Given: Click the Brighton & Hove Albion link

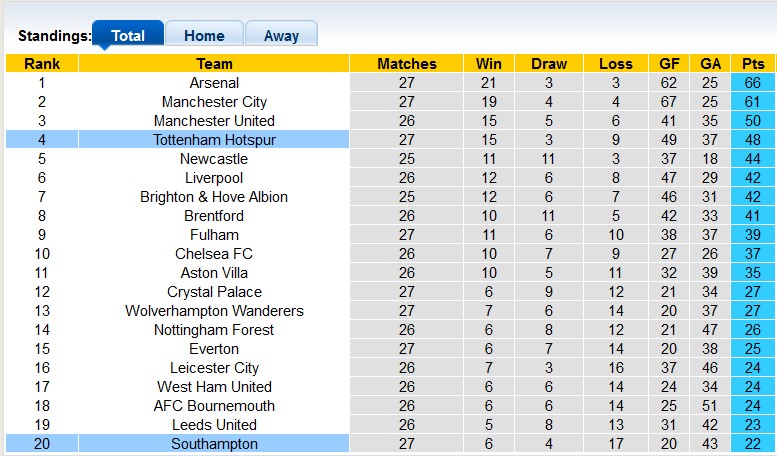Looking at the screenshot, I should 214,197.
